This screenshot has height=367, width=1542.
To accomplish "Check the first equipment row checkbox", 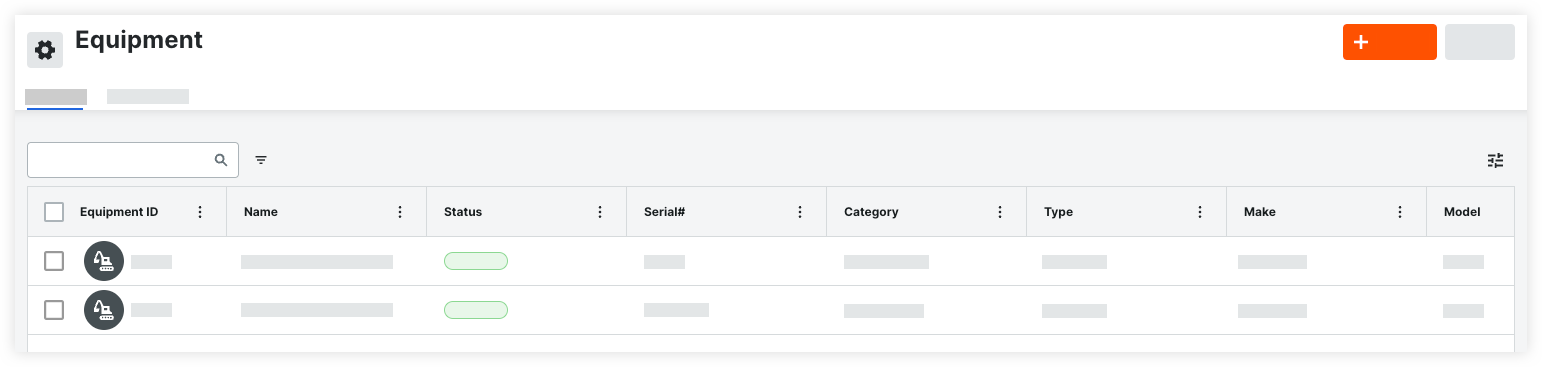I will [x=54, y=261].
